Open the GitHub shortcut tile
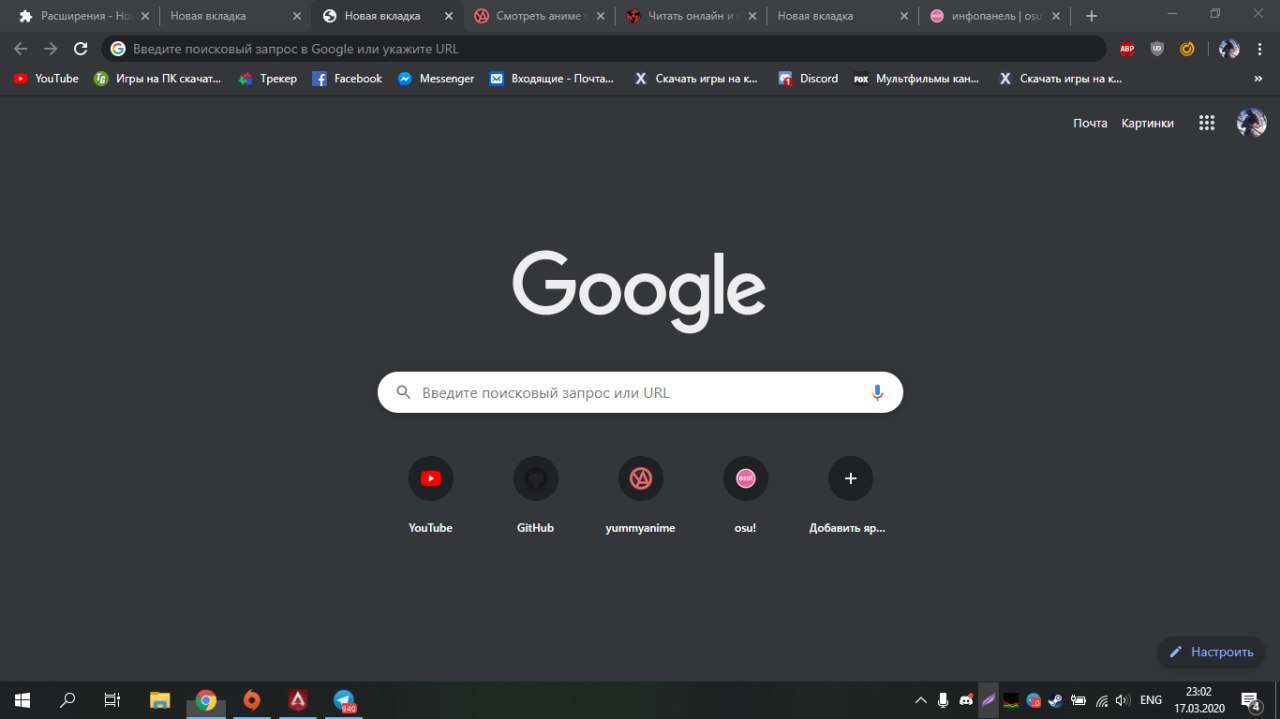Viewport: 1280px width, 719px height. click(x=536, y=479)
